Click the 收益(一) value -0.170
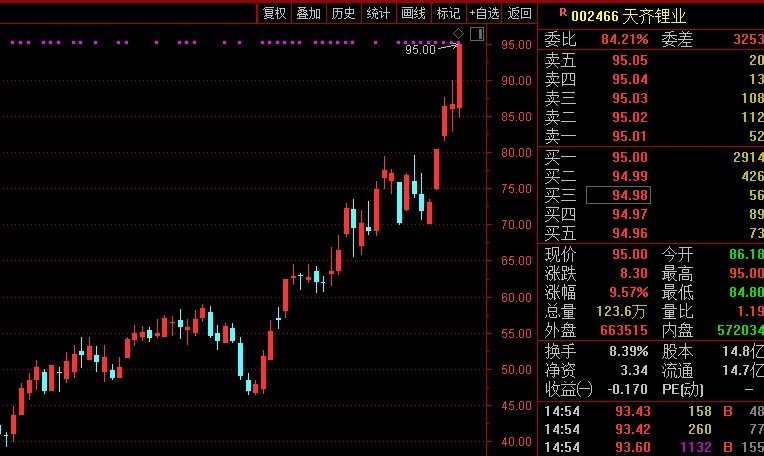764x456 pixels. coord(627,389)
